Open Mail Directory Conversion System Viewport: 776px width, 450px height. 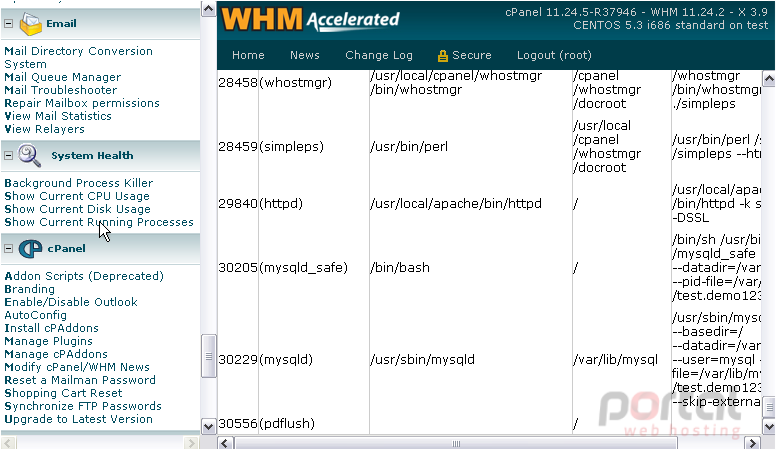tap(78, 57)
